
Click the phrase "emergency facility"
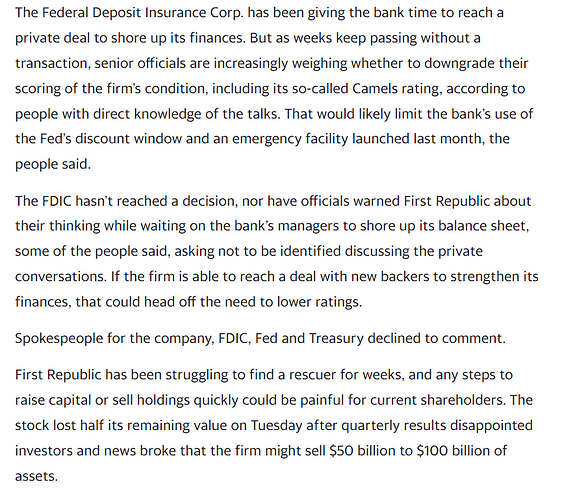[290, 139]
